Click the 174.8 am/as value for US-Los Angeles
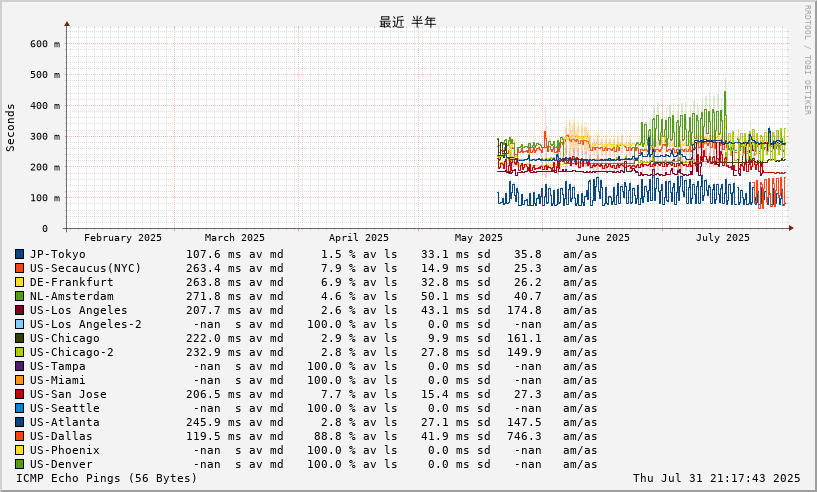The height and width of the screenshot is (492, 817). click(x=524, y=310)
